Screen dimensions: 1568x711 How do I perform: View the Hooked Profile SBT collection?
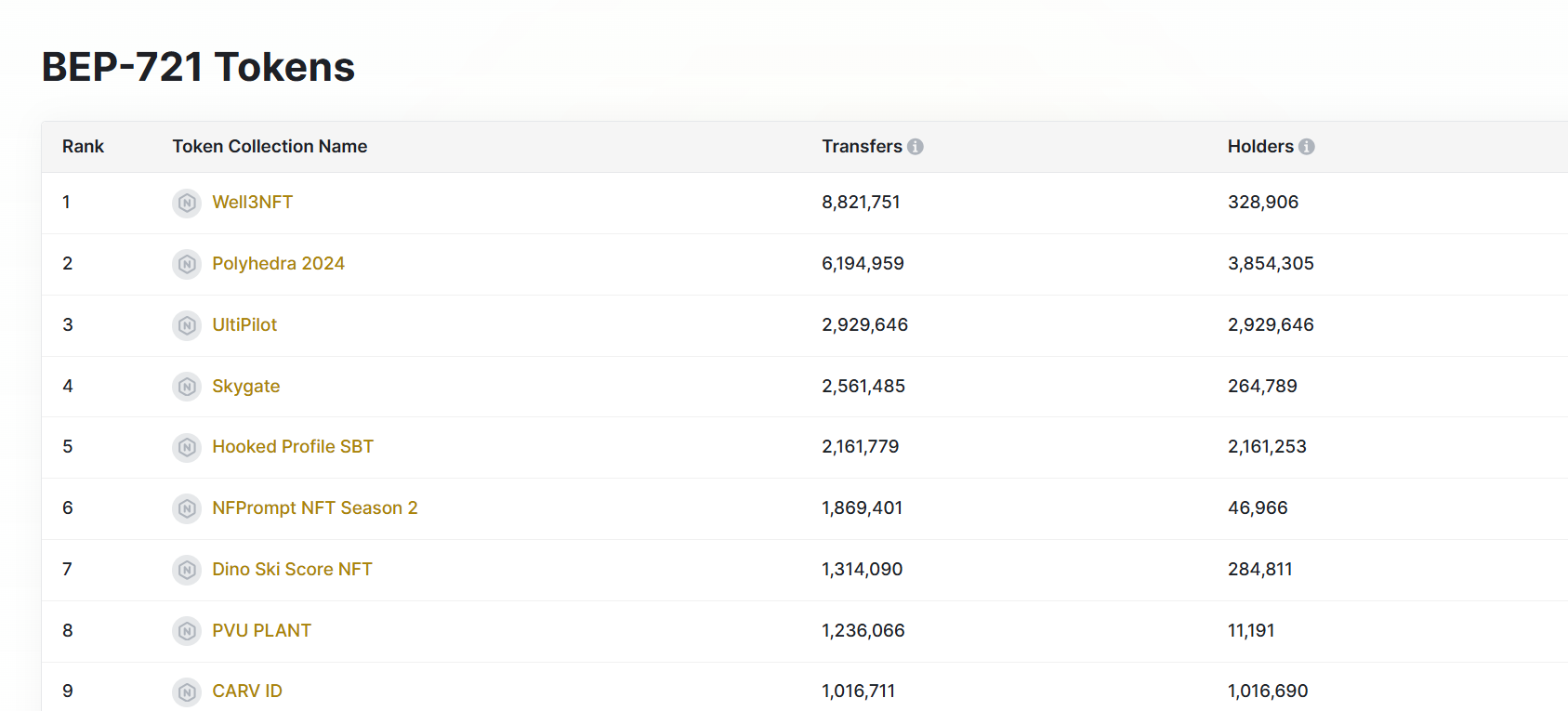(293, 447)
